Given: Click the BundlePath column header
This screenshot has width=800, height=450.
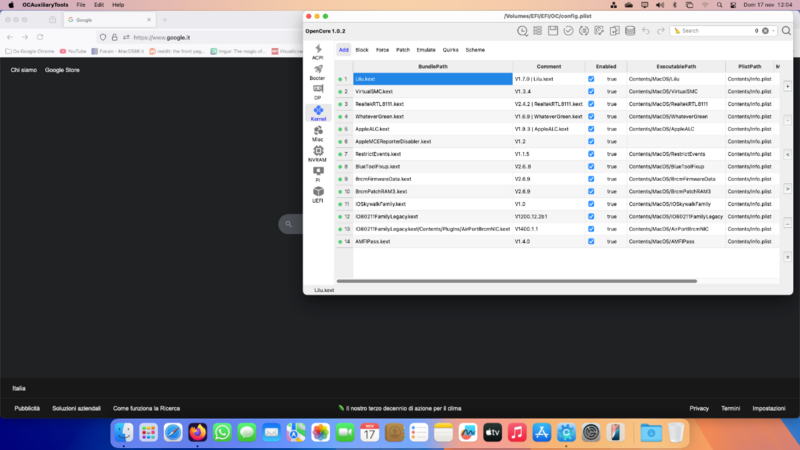Looking at the screenshot, I should (x=433, y=66).
